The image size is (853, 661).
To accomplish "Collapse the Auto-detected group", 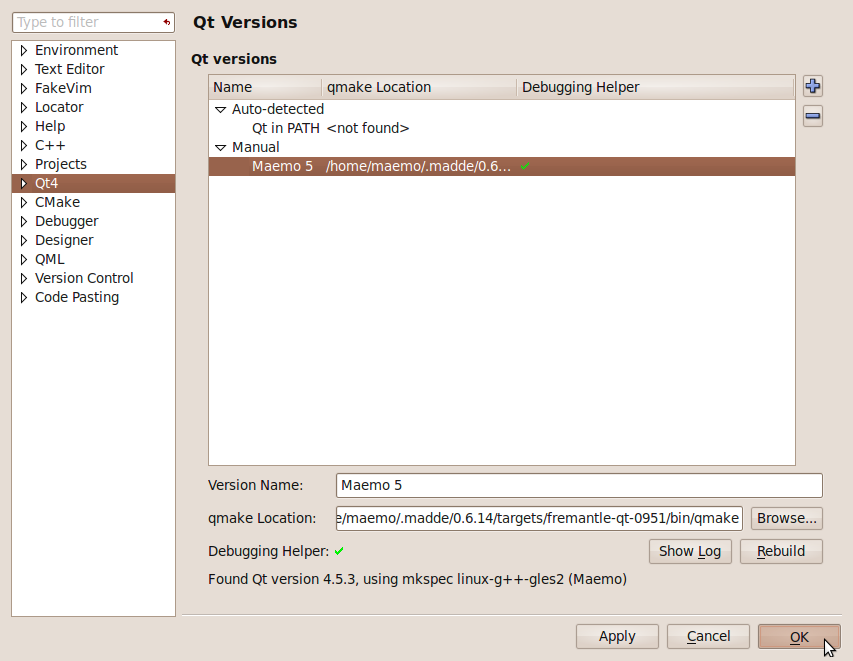I will (x=220, y=109).
